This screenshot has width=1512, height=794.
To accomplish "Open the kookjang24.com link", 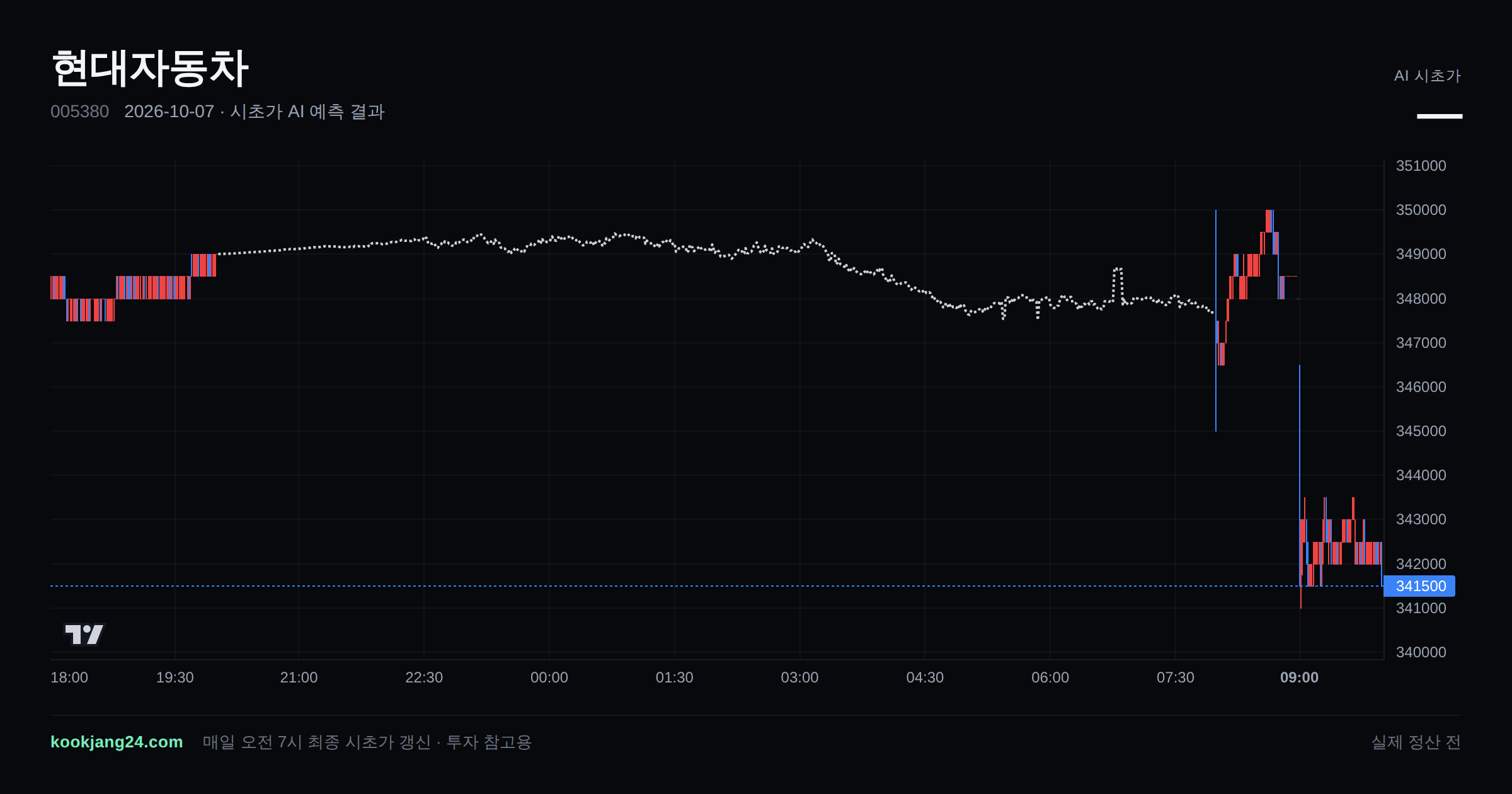I will coord(117,742).
